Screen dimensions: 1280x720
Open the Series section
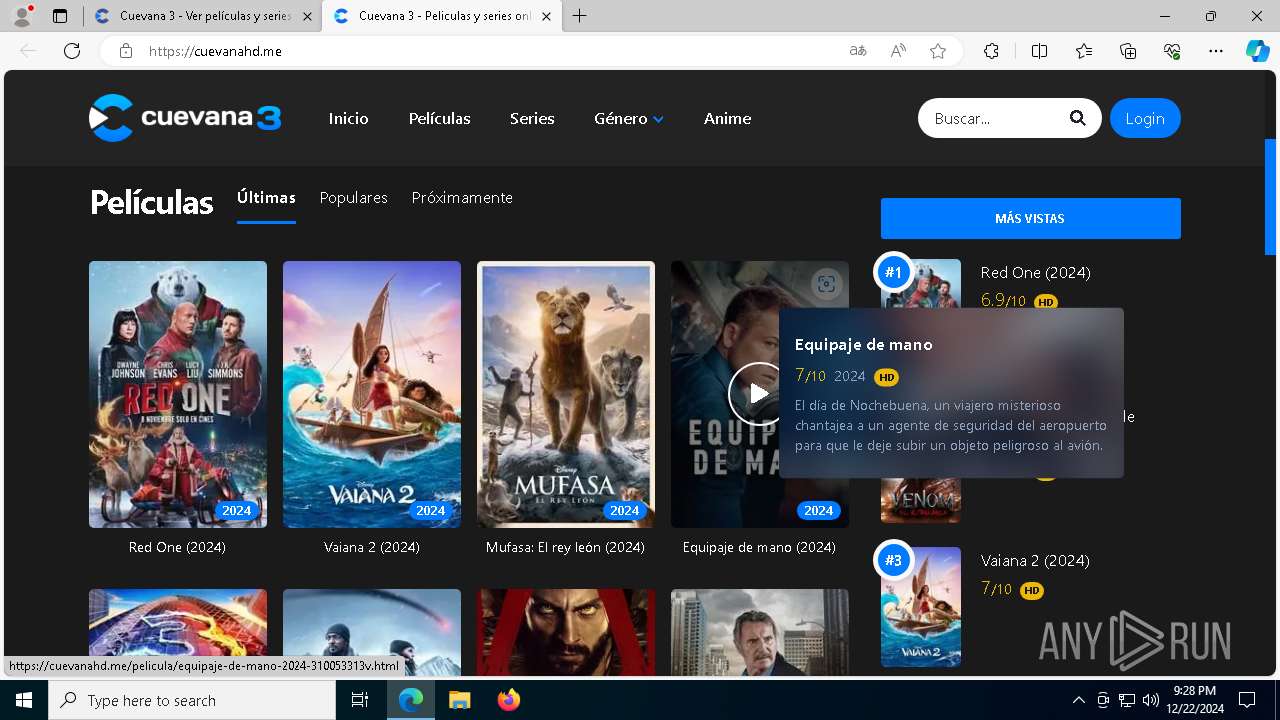(x=532, y=118)
